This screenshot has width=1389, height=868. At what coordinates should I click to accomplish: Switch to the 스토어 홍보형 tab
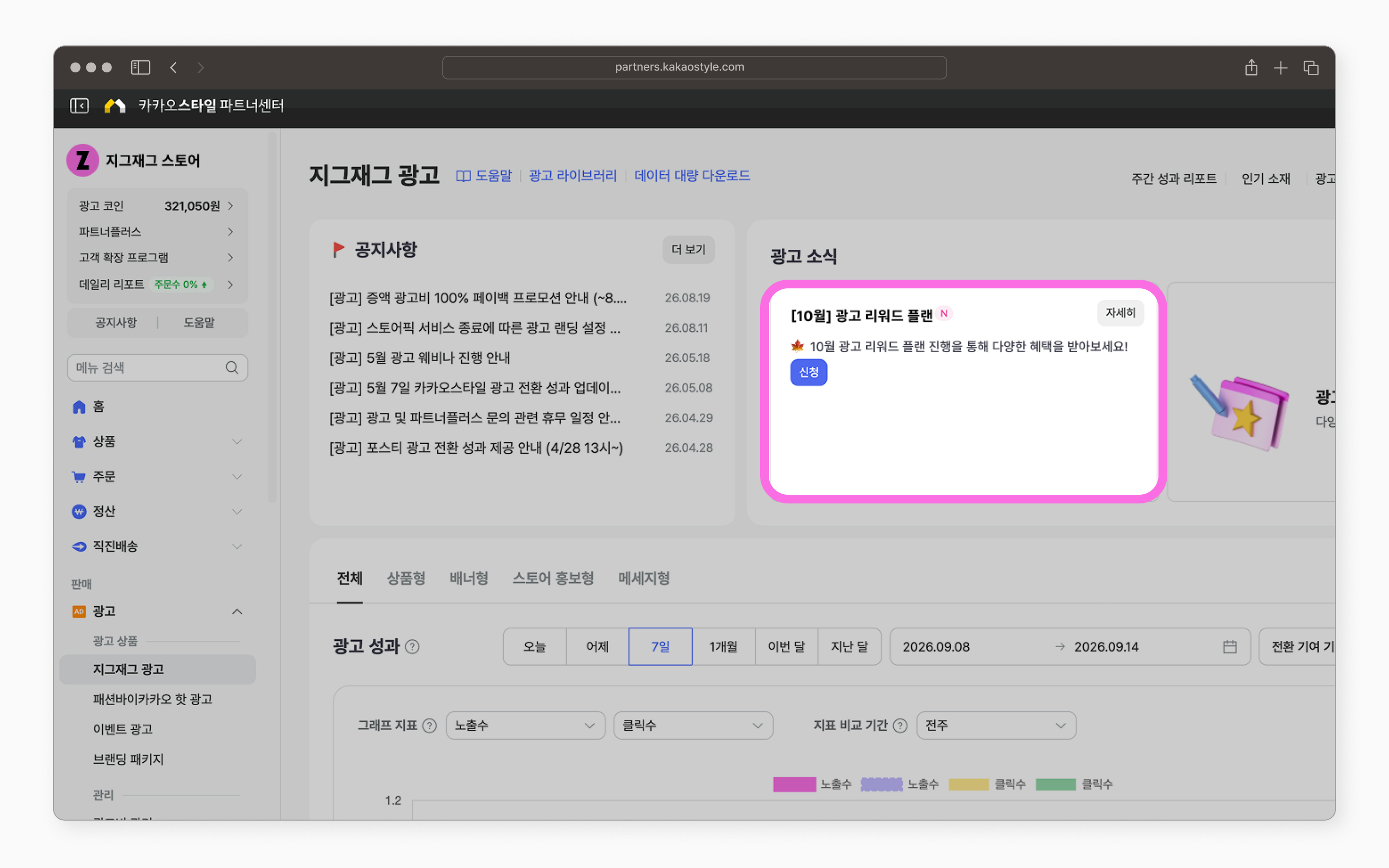click(553, 578)
